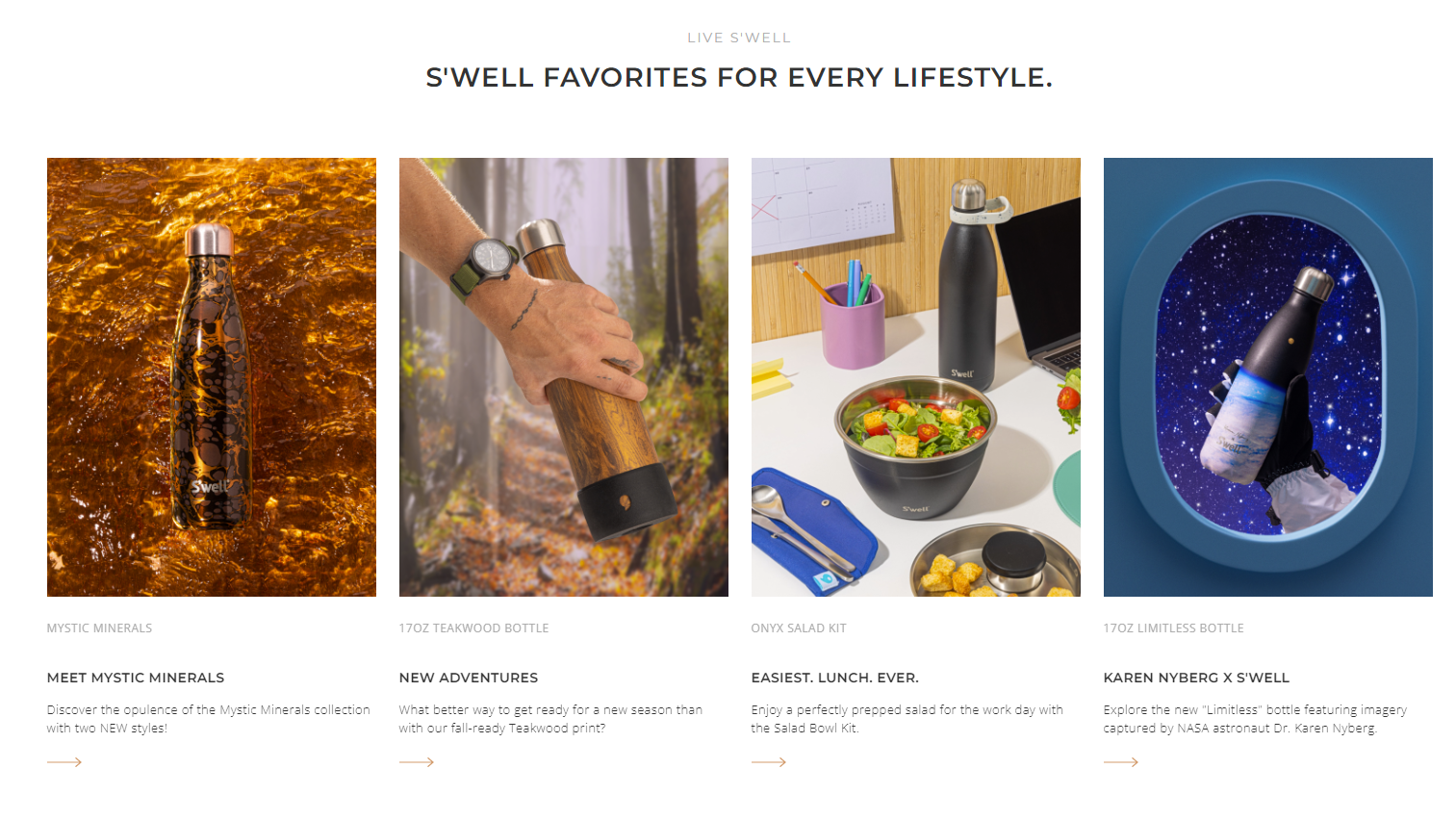This screenshot has height=820, width=1456.
Task: Open the MEET MYSTIC MINERALS heading
Action: [136, 678]
